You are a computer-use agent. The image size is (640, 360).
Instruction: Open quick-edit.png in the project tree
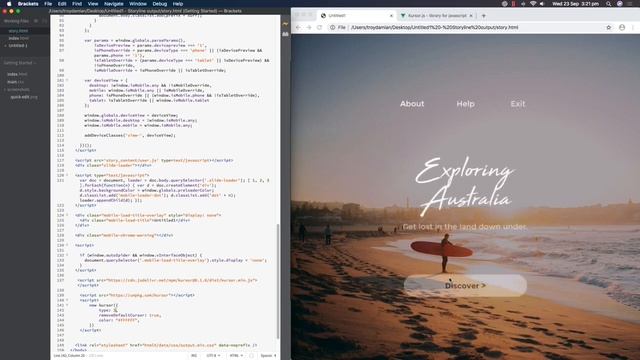tap(24, 97)
